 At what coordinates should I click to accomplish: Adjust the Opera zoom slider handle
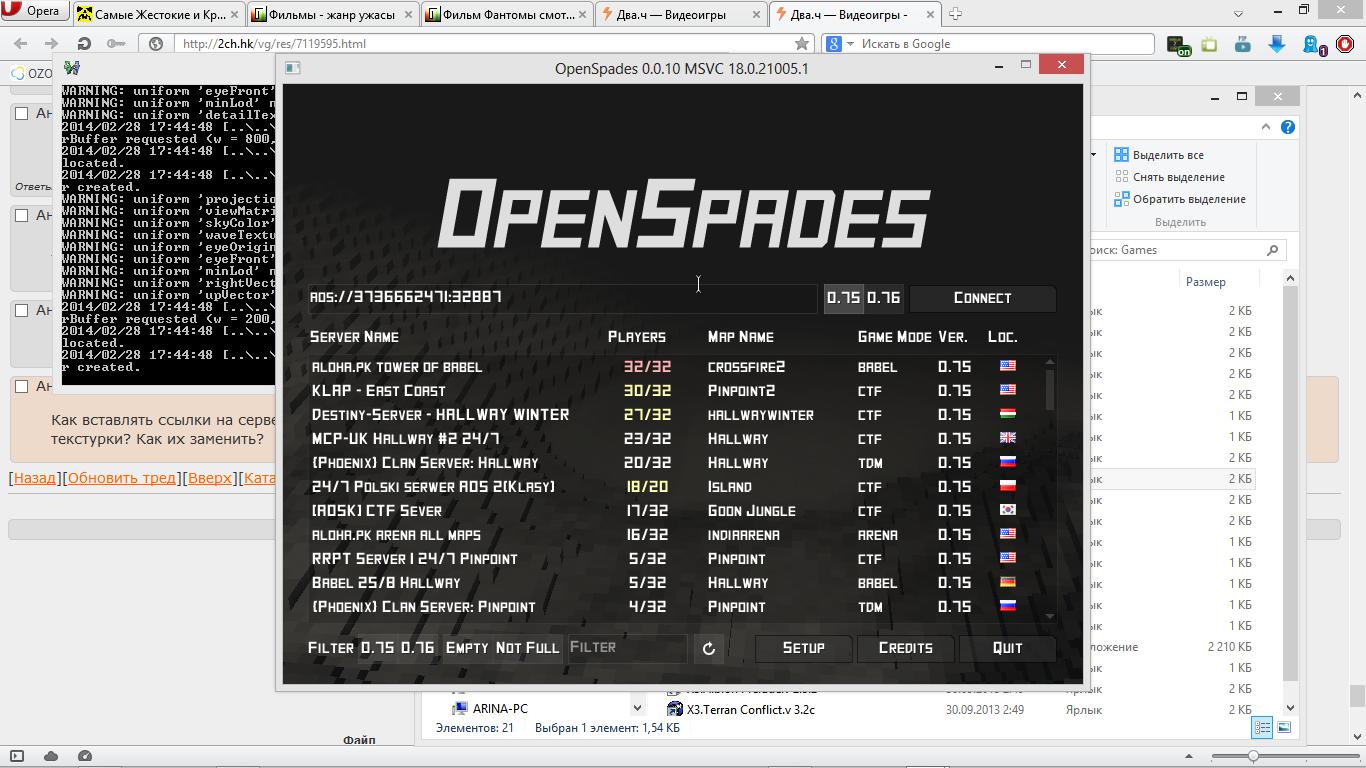[x=1253, y=756]
